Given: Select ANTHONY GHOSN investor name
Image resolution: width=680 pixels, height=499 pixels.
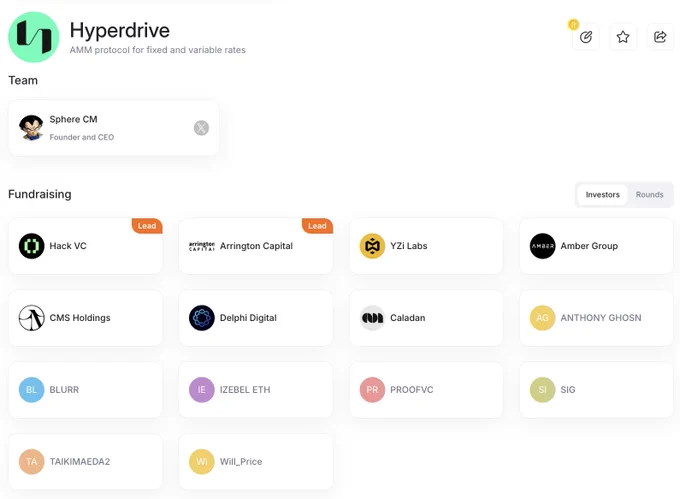Looking at the screenshot, I should [x=601, y=318].
